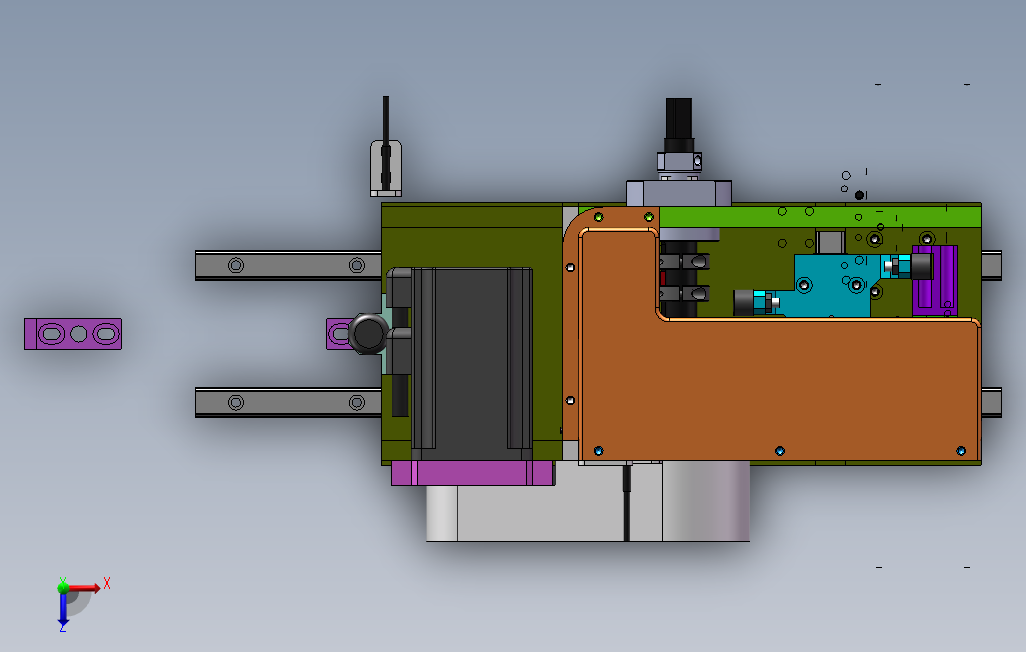Click the blue Z axis of triad

pos(63,610)
